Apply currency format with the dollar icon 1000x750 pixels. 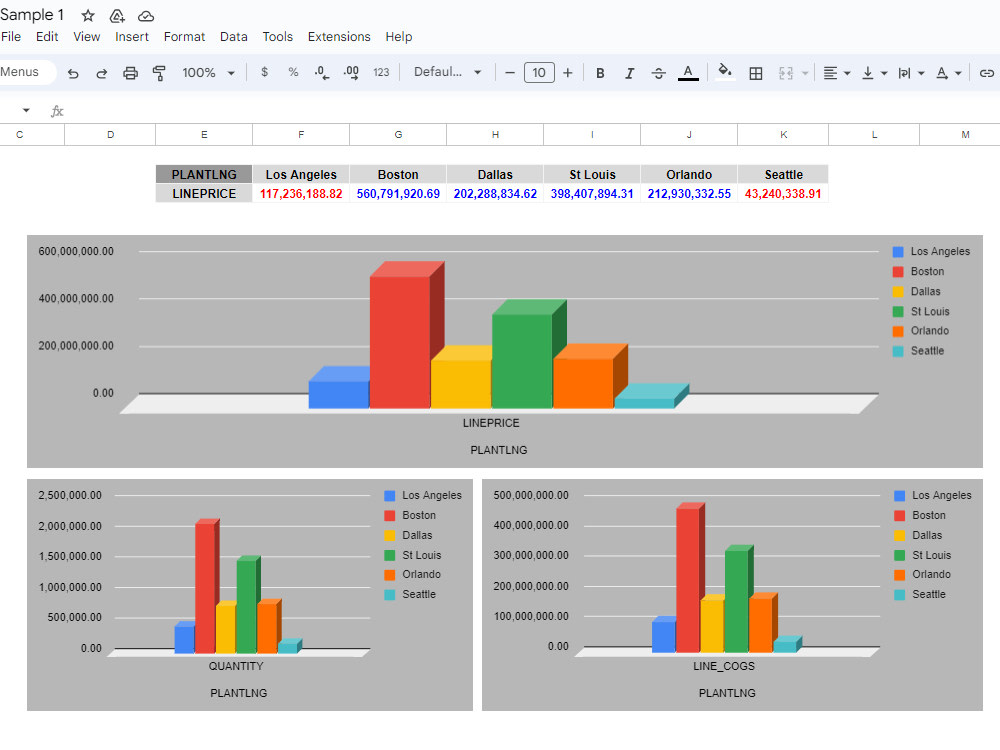265,72
